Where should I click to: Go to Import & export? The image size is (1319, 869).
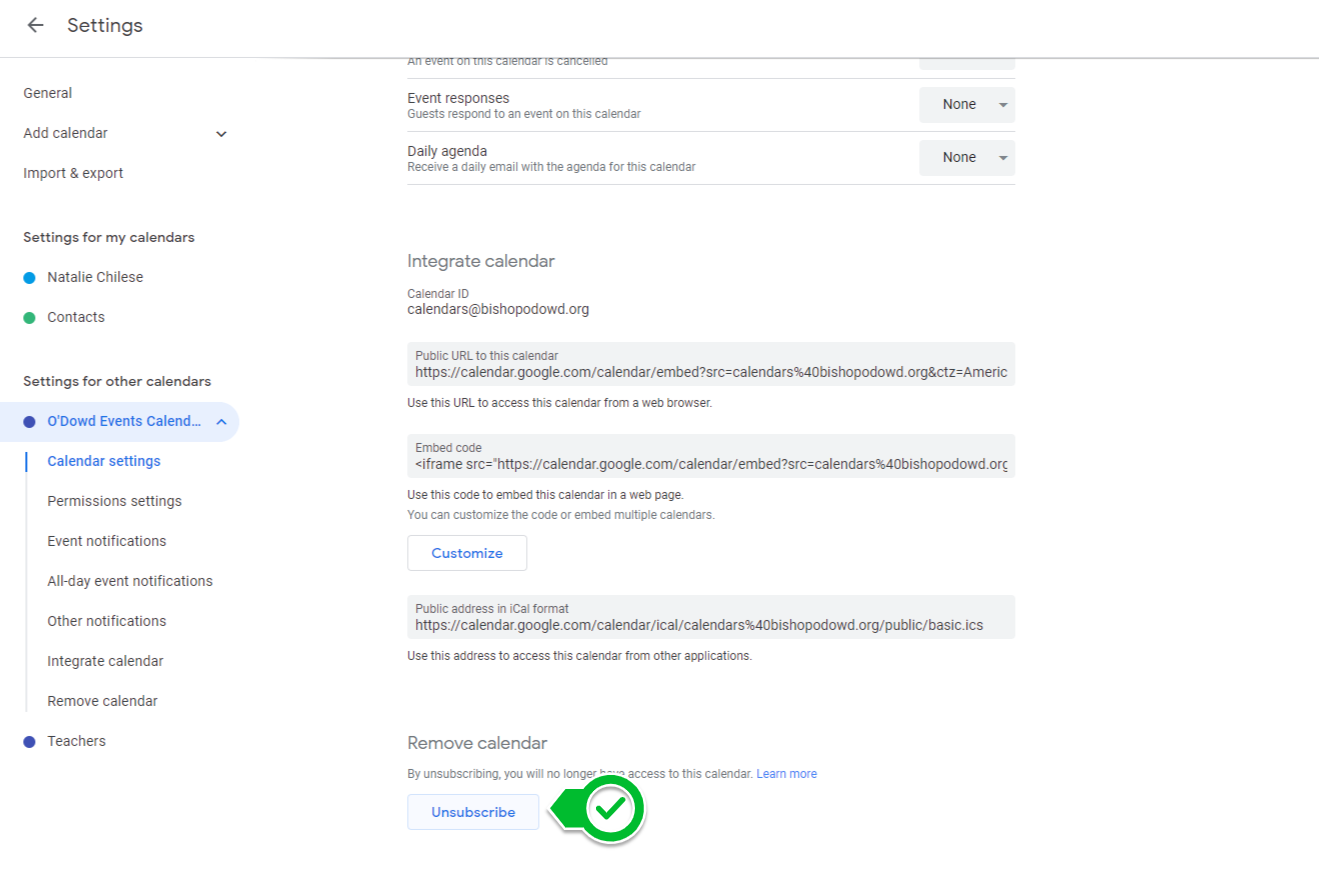(x=73, y=173)
